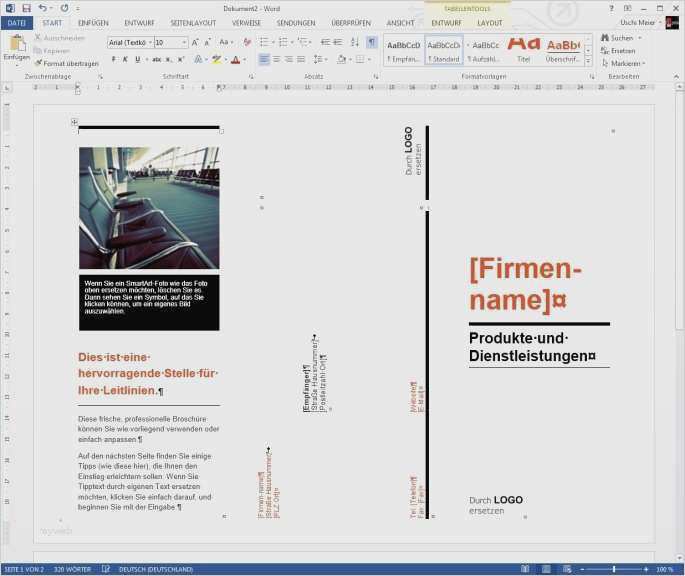Click the bulleted list icon

[x=263, y=42]
